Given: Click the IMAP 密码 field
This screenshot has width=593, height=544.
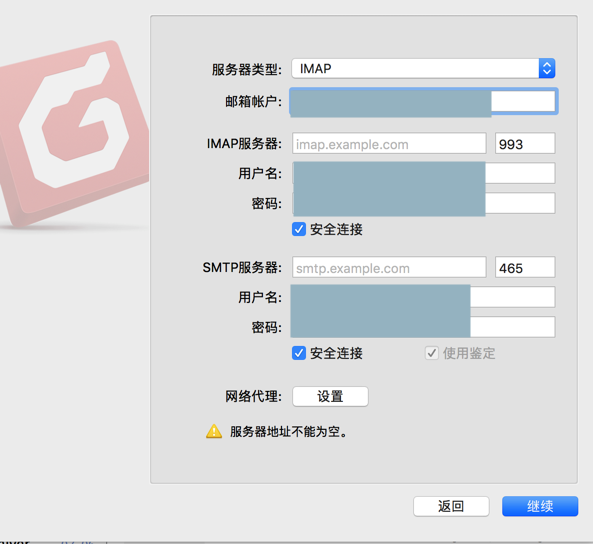Looking at the screenshot, I should tap(424, 203).
